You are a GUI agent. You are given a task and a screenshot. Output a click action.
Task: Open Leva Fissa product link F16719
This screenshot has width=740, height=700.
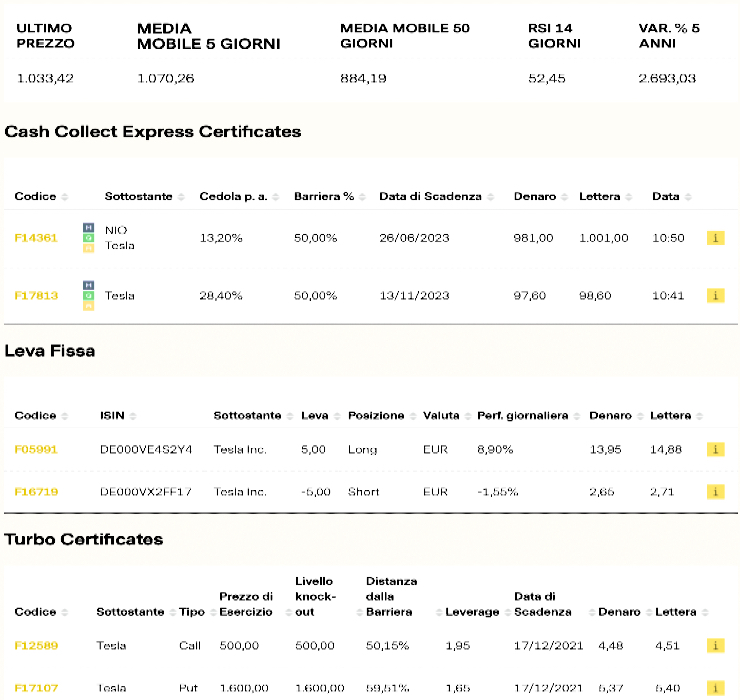pyautogui.click(x=36, y=492)
